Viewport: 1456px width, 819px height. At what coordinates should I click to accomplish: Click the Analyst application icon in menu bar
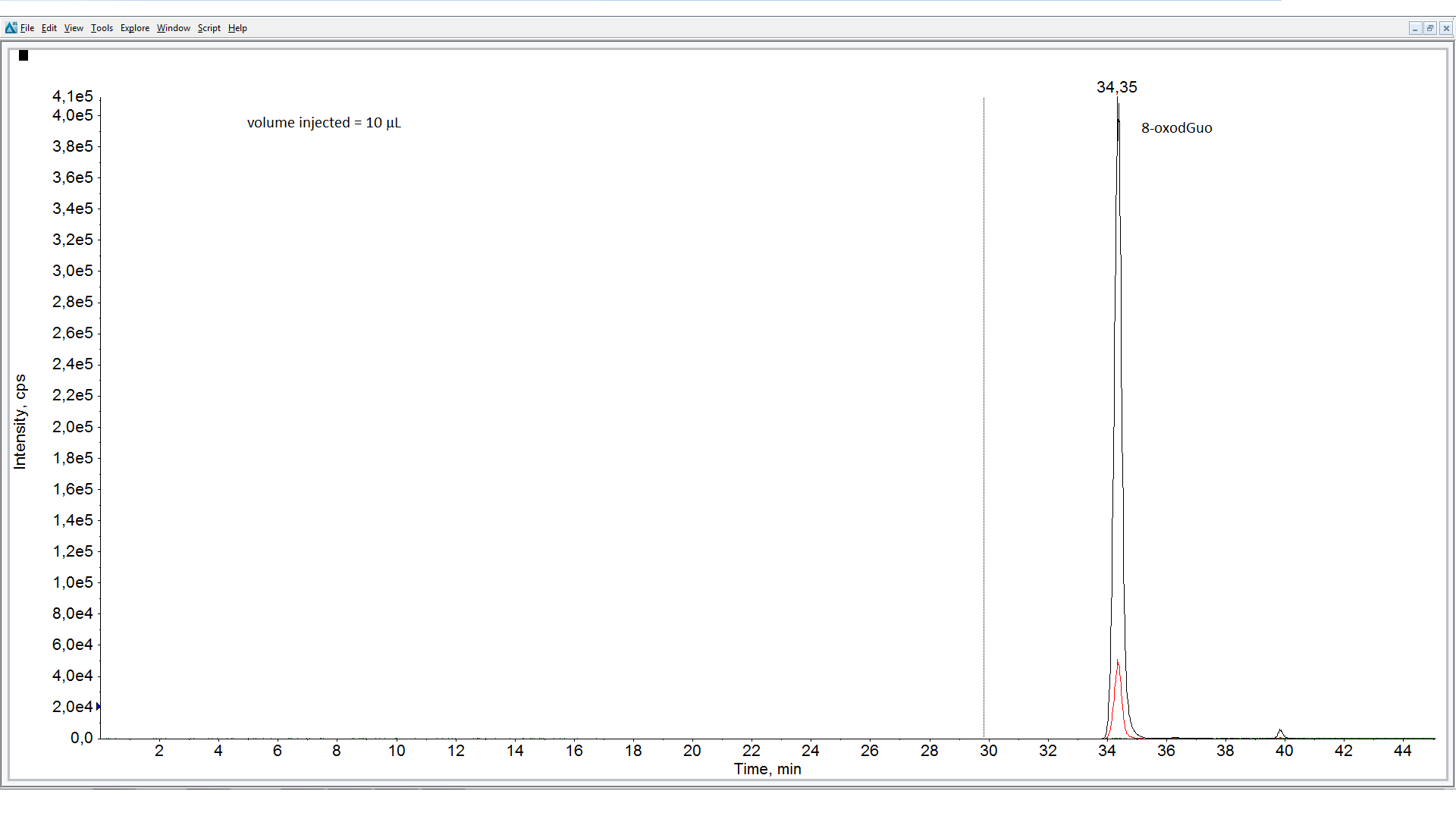[x=11, y=28]
